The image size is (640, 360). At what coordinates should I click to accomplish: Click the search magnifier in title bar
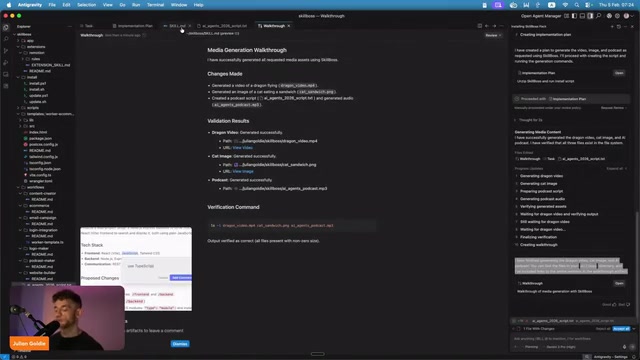coord(598,16)
